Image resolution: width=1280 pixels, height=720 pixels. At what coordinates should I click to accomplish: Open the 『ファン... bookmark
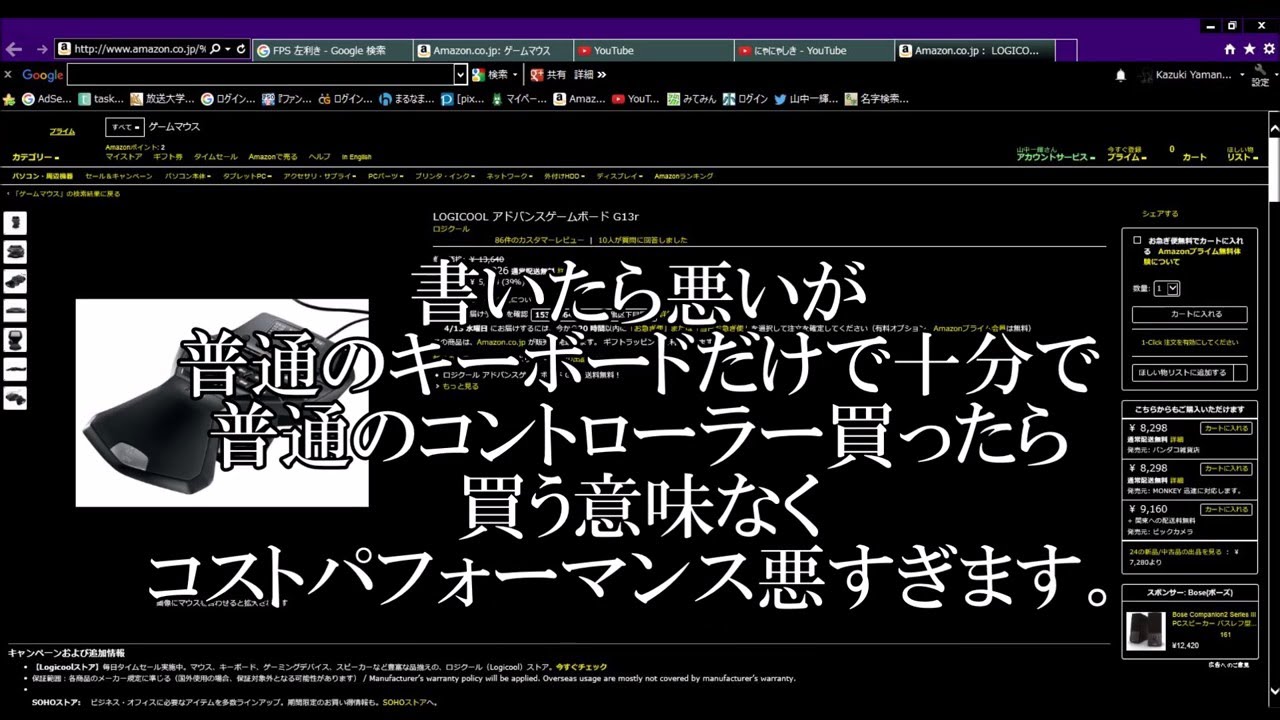(288, 99)
